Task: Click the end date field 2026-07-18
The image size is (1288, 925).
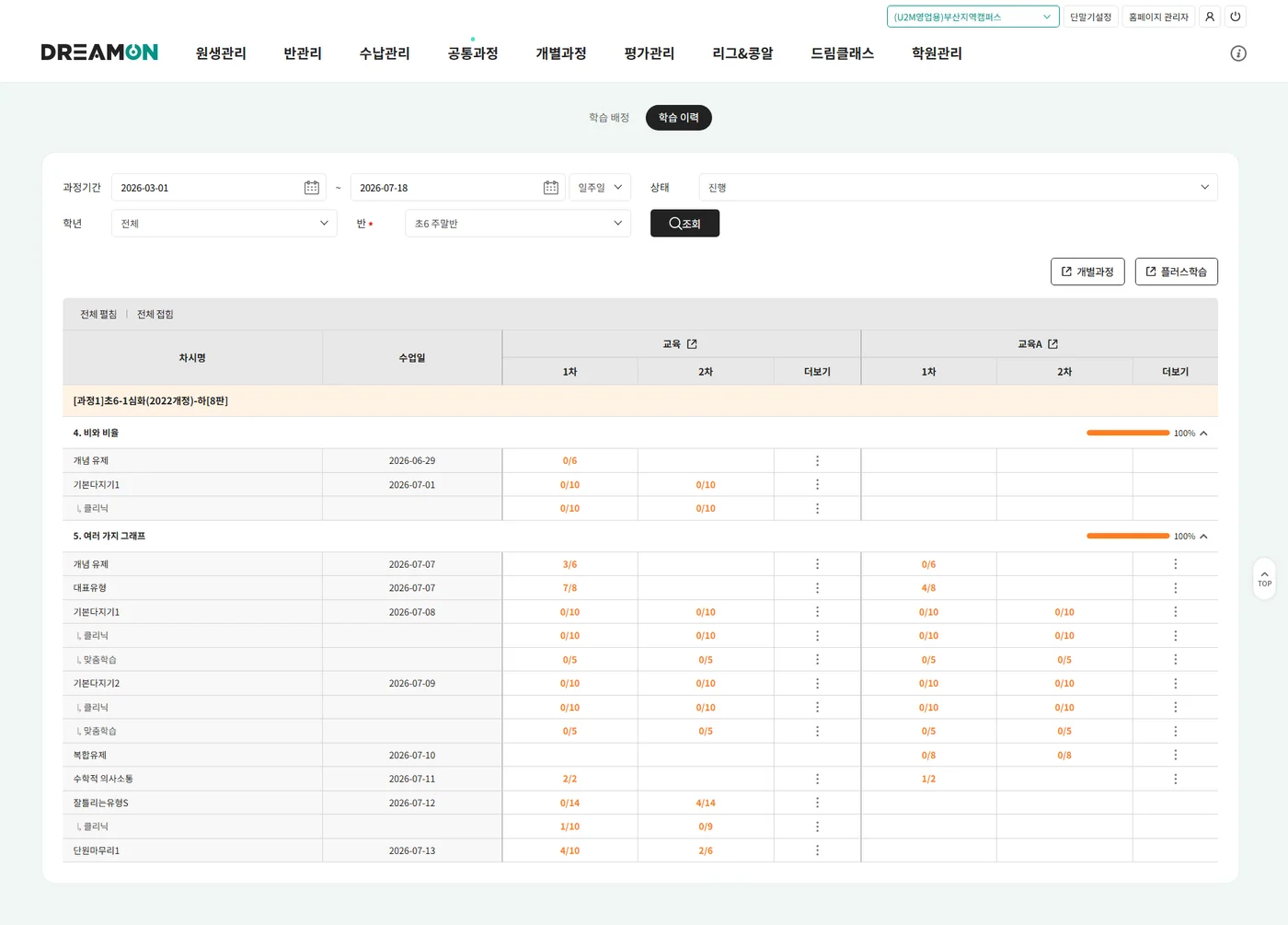Action: (457, 188)
